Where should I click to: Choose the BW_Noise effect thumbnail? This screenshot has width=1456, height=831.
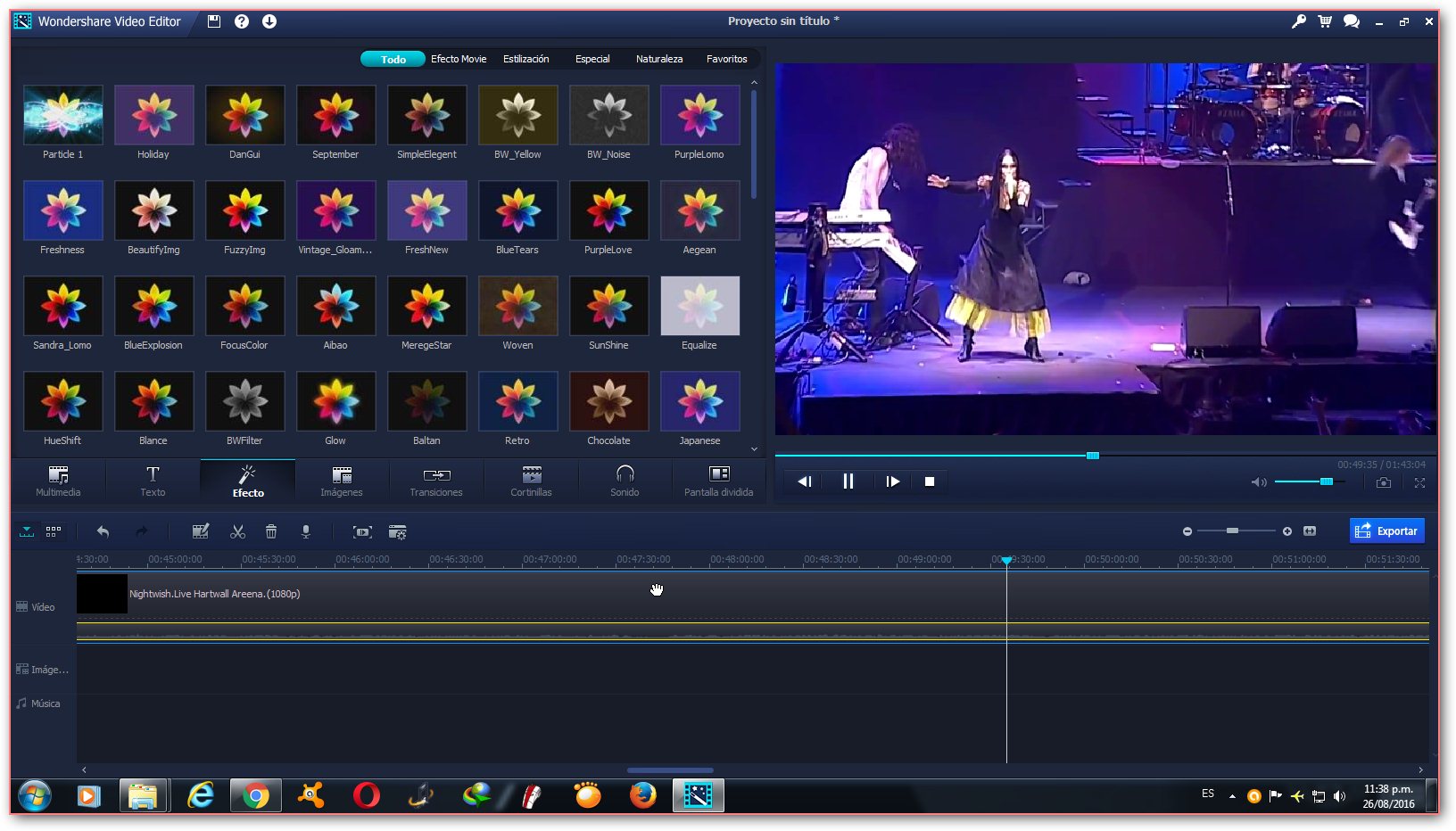tap(609, 115)
